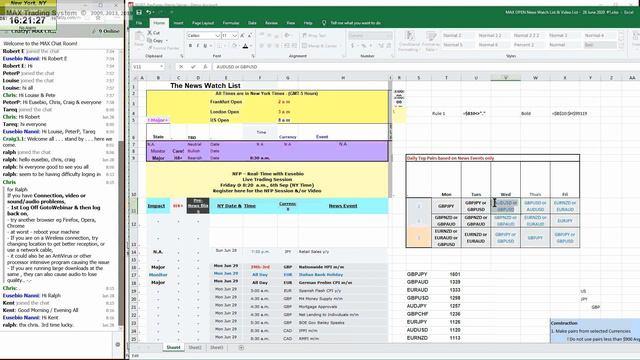The width and height of the screenshot is (640, 360).
Task: Click the News Event header link
Action: point(343,206)
